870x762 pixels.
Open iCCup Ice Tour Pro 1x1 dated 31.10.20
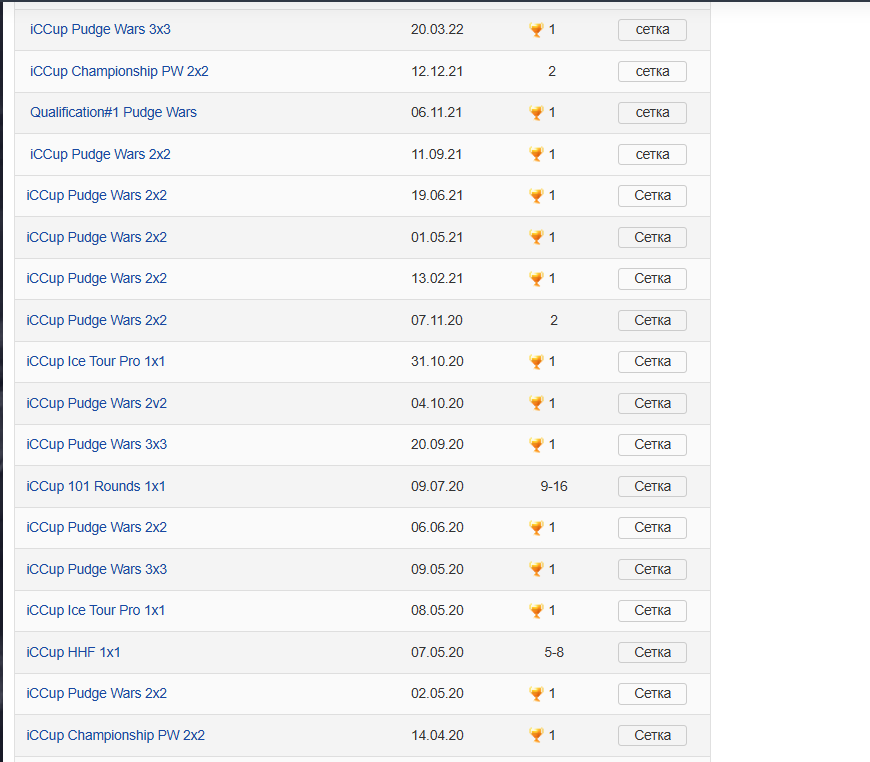(95, 361)
